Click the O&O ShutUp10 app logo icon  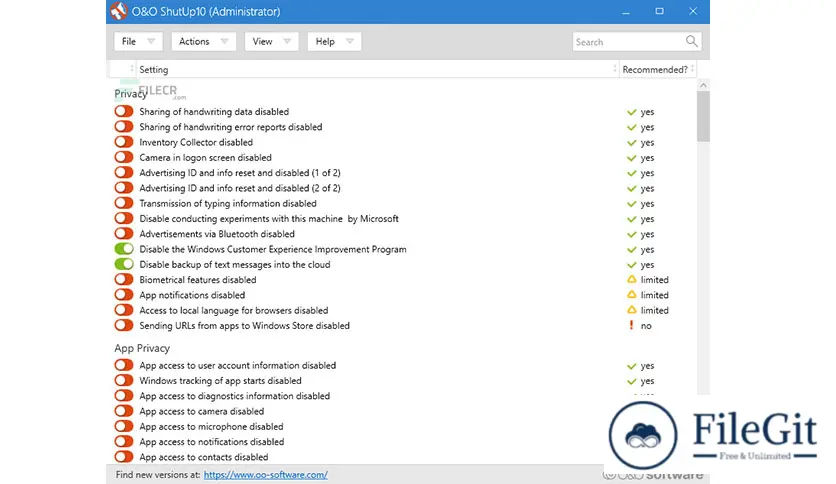pyautogui.click(x=118, y=11)
